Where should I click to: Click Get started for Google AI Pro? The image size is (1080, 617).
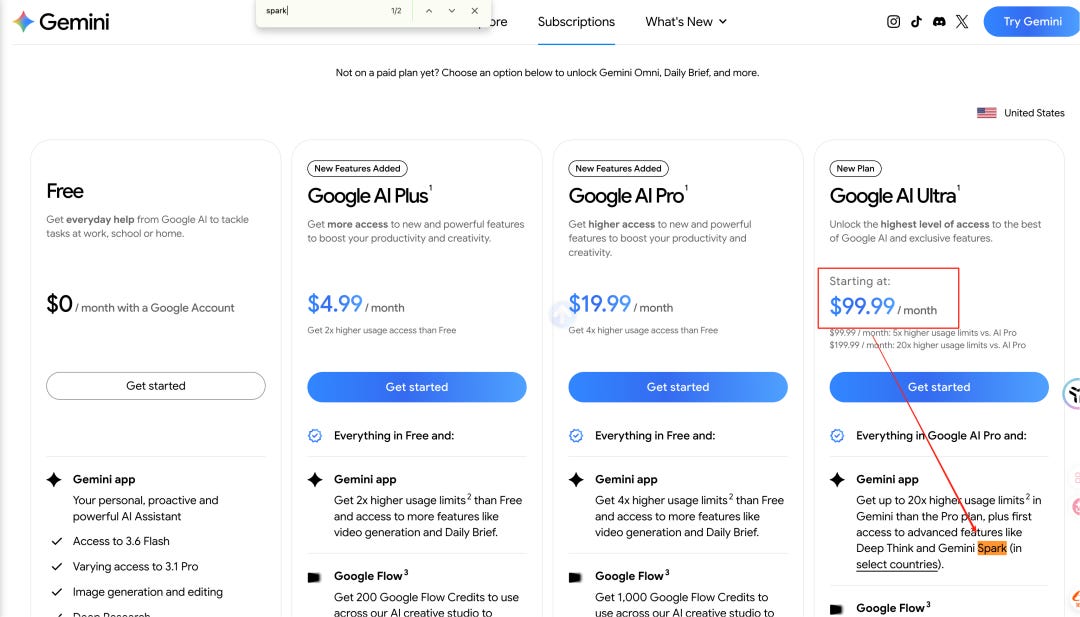(678, 387)
